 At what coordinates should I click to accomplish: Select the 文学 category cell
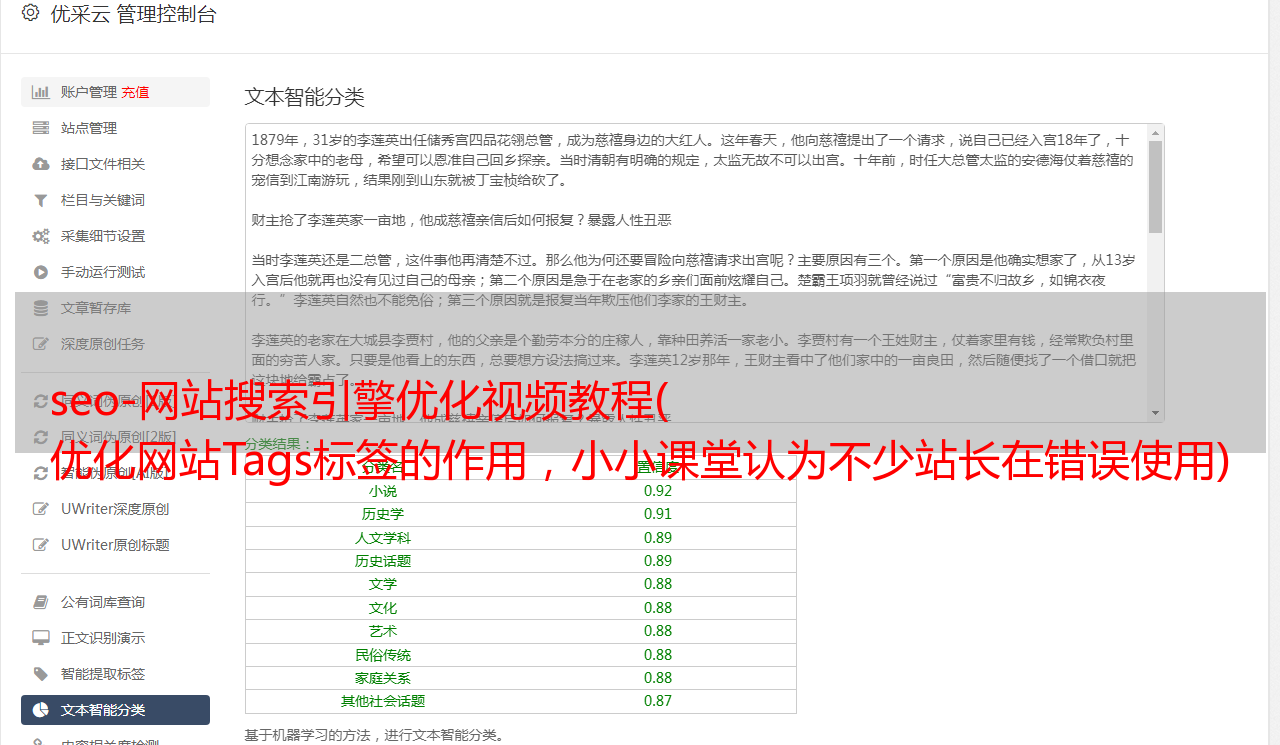[x=383, y=584]
